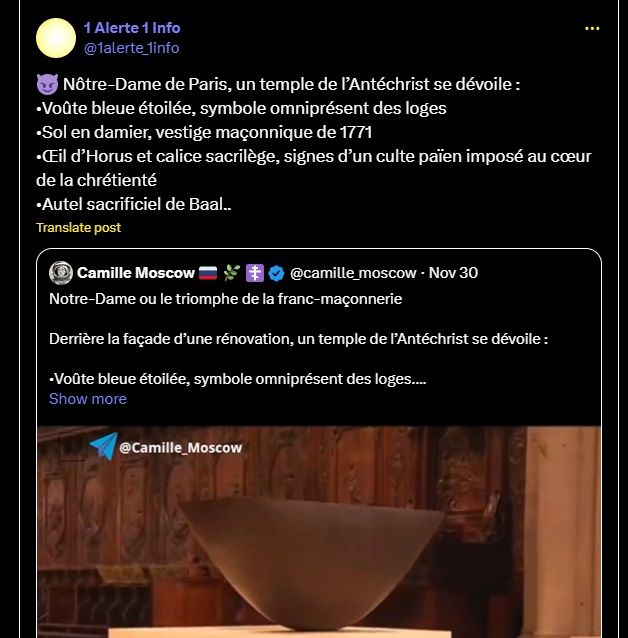The width and height of the screenshot is (628, 638).
Task: Click the purple orthodox cross emoji
Action: click(255, 273)
